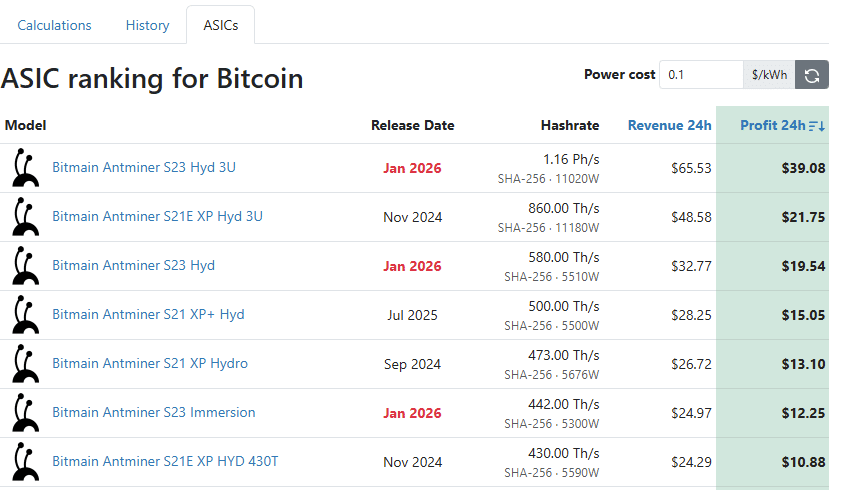The image size is (844, 490).
Task: Click the 860.00 Th/s hashrate value
Action: click(564, 209)
